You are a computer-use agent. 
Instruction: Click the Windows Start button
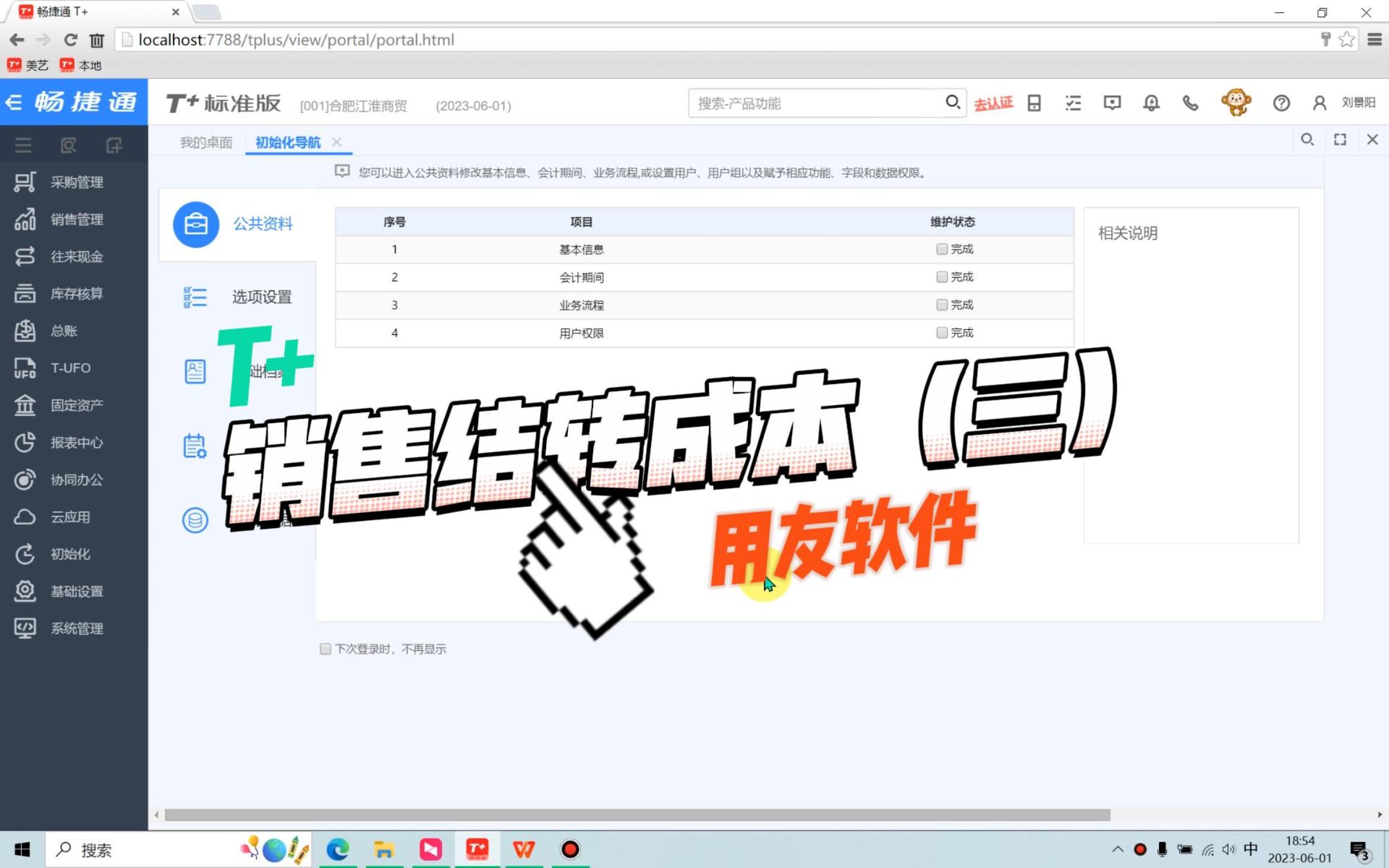coord(22,849)
